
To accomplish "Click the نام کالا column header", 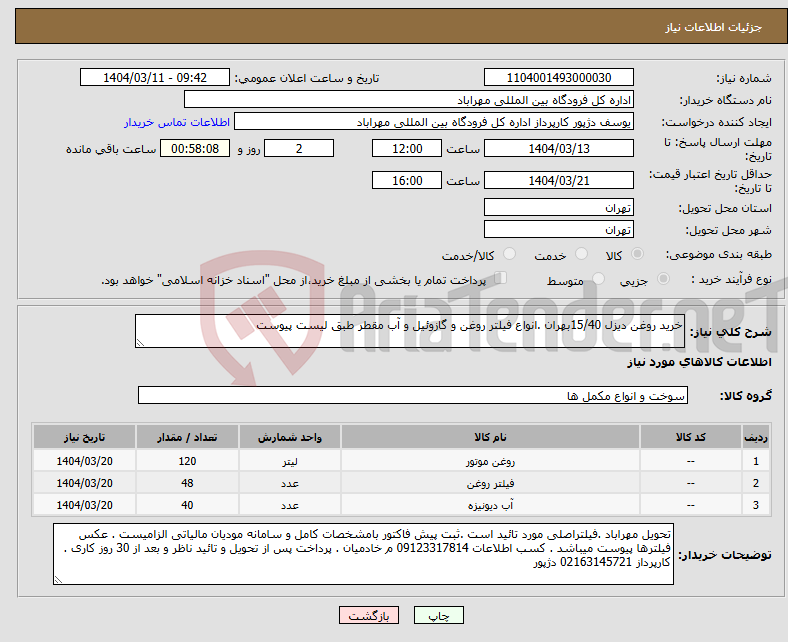I will point(490,437).
